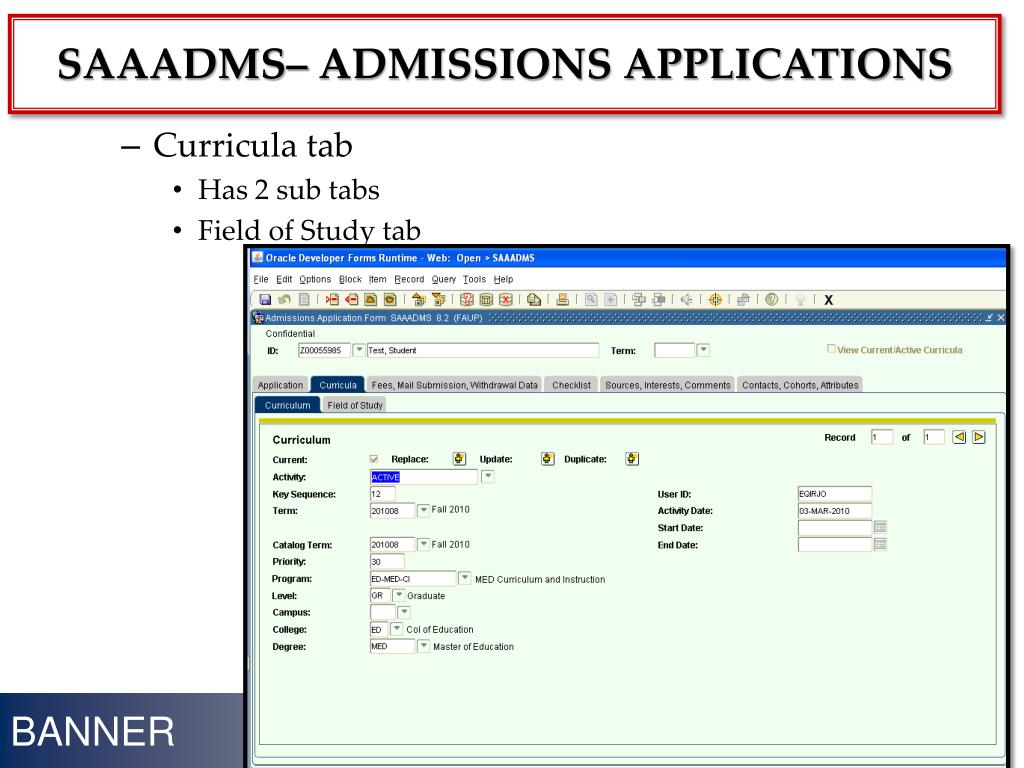Click the orange crosshair target toolbar icon
Screen dimensions: 1024x768
pos(715,300)
